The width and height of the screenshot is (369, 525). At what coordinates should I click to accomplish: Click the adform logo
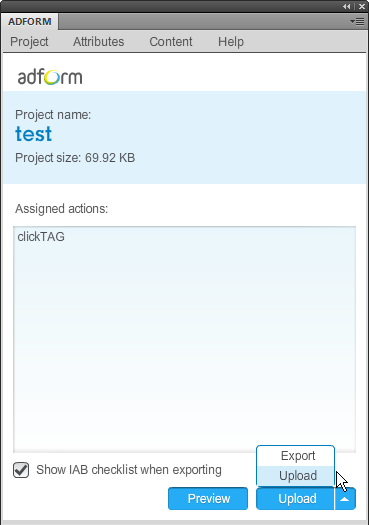pos(50,77)
